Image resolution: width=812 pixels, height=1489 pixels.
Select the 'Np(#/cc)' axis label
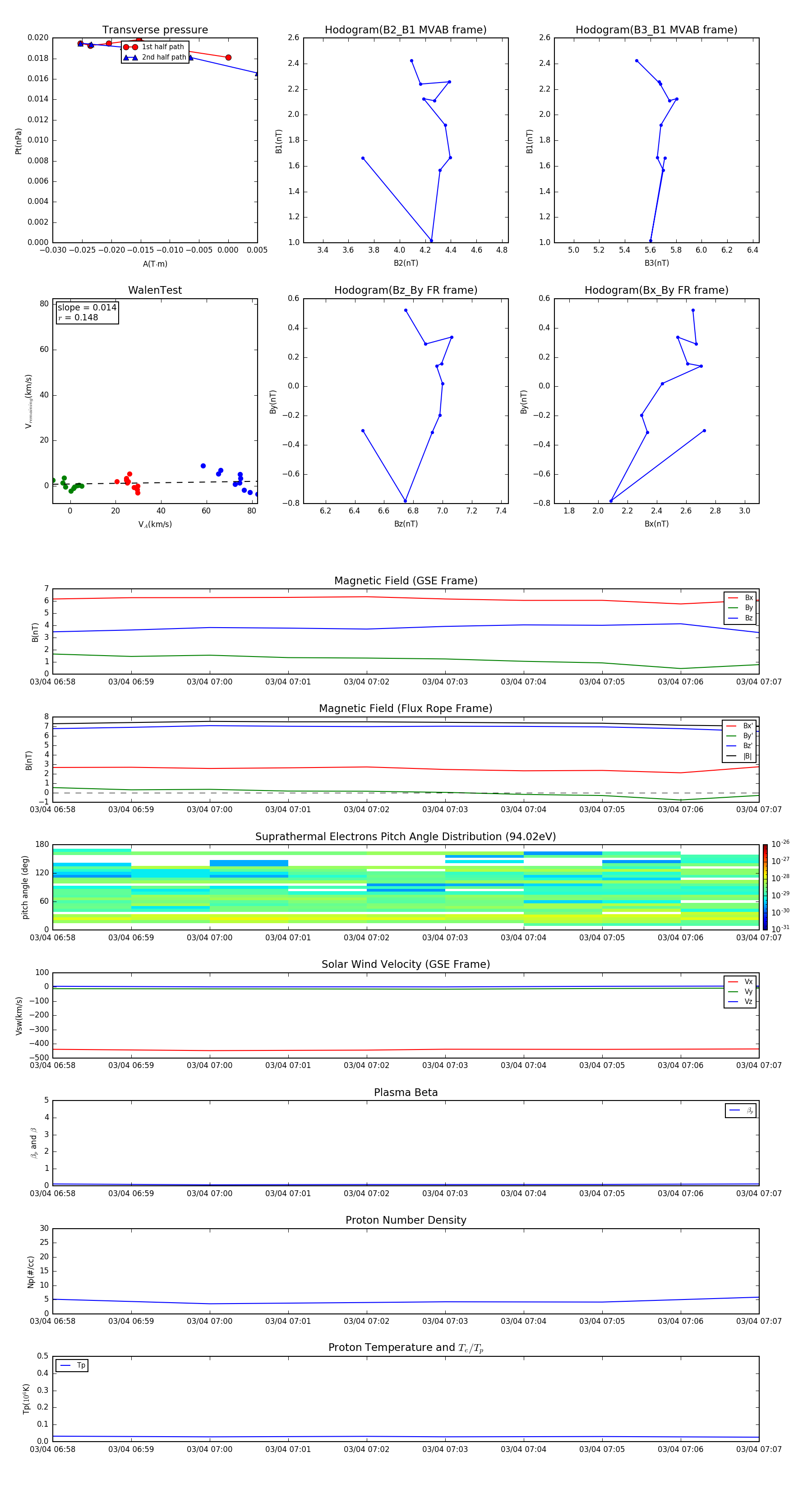pos(31,1272)
